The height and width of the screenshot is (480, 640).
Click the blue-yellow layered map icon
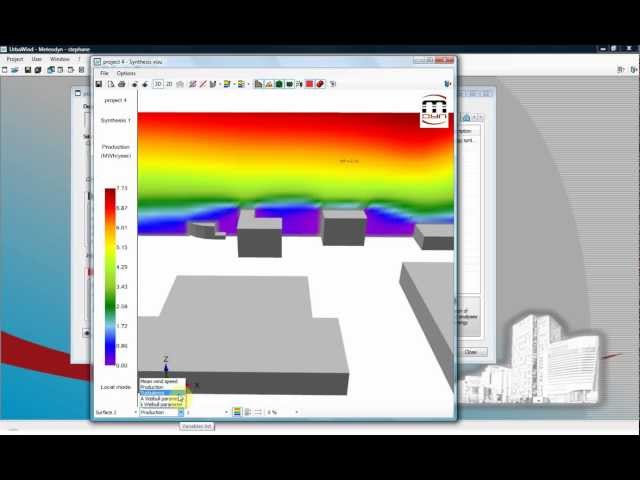227,84
